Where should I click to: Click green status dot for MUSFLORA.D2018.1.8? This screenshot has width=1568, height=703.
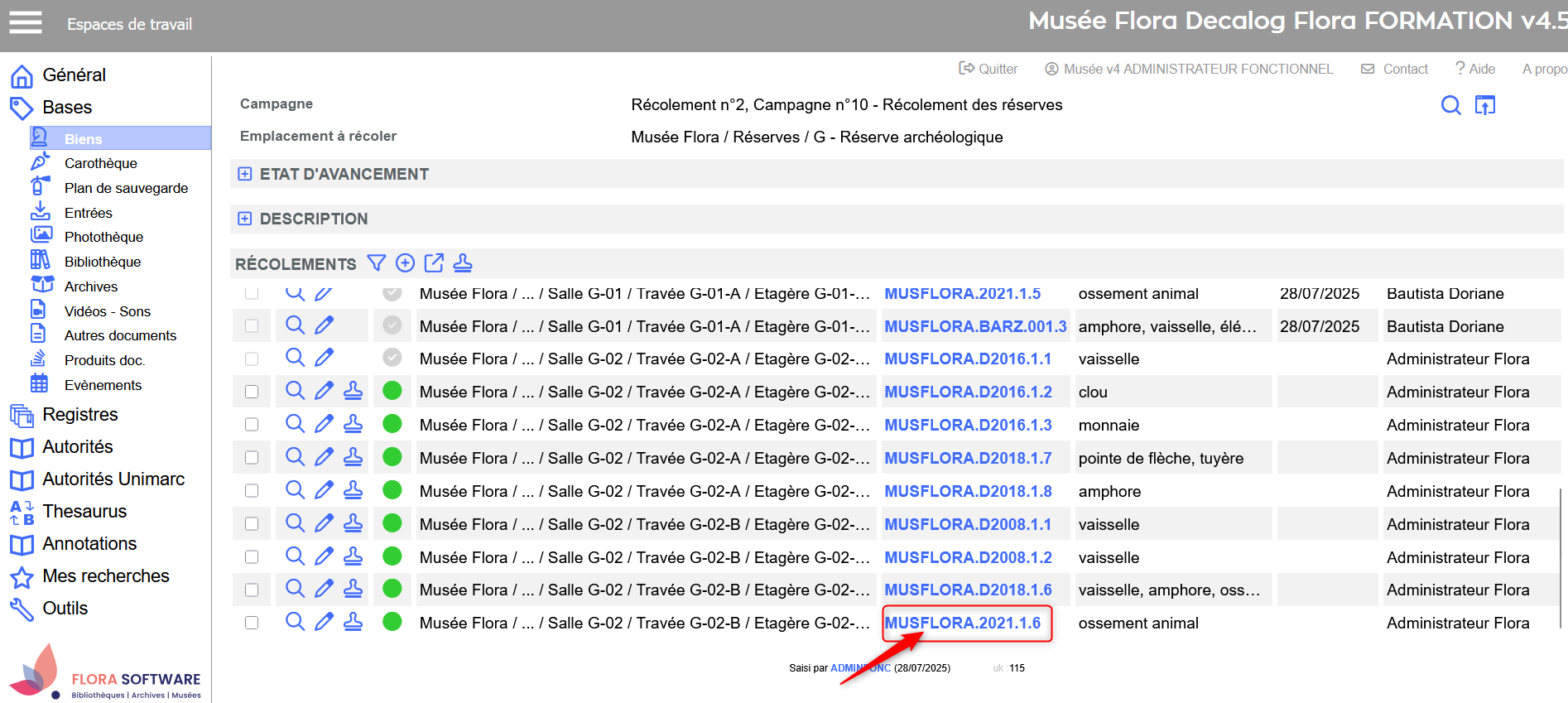point(392,490)
